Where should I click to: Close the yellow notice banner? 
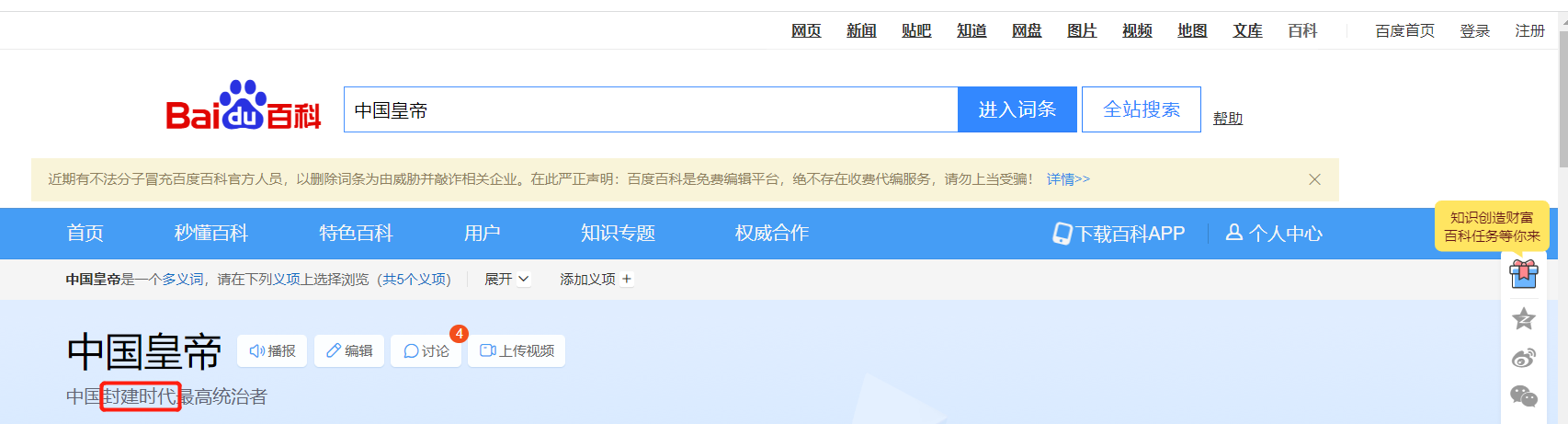point(1314,179)
